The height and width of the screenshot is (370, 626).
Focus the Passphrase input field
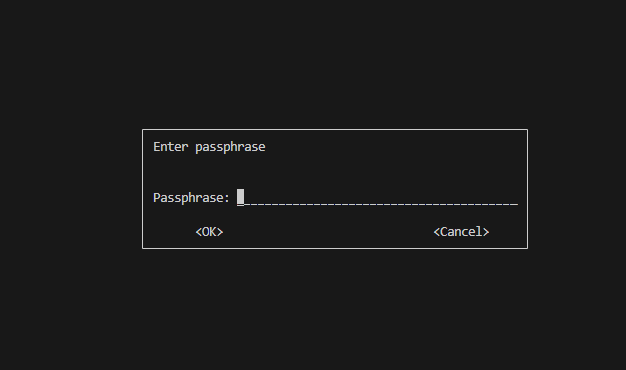click(377, 198)
